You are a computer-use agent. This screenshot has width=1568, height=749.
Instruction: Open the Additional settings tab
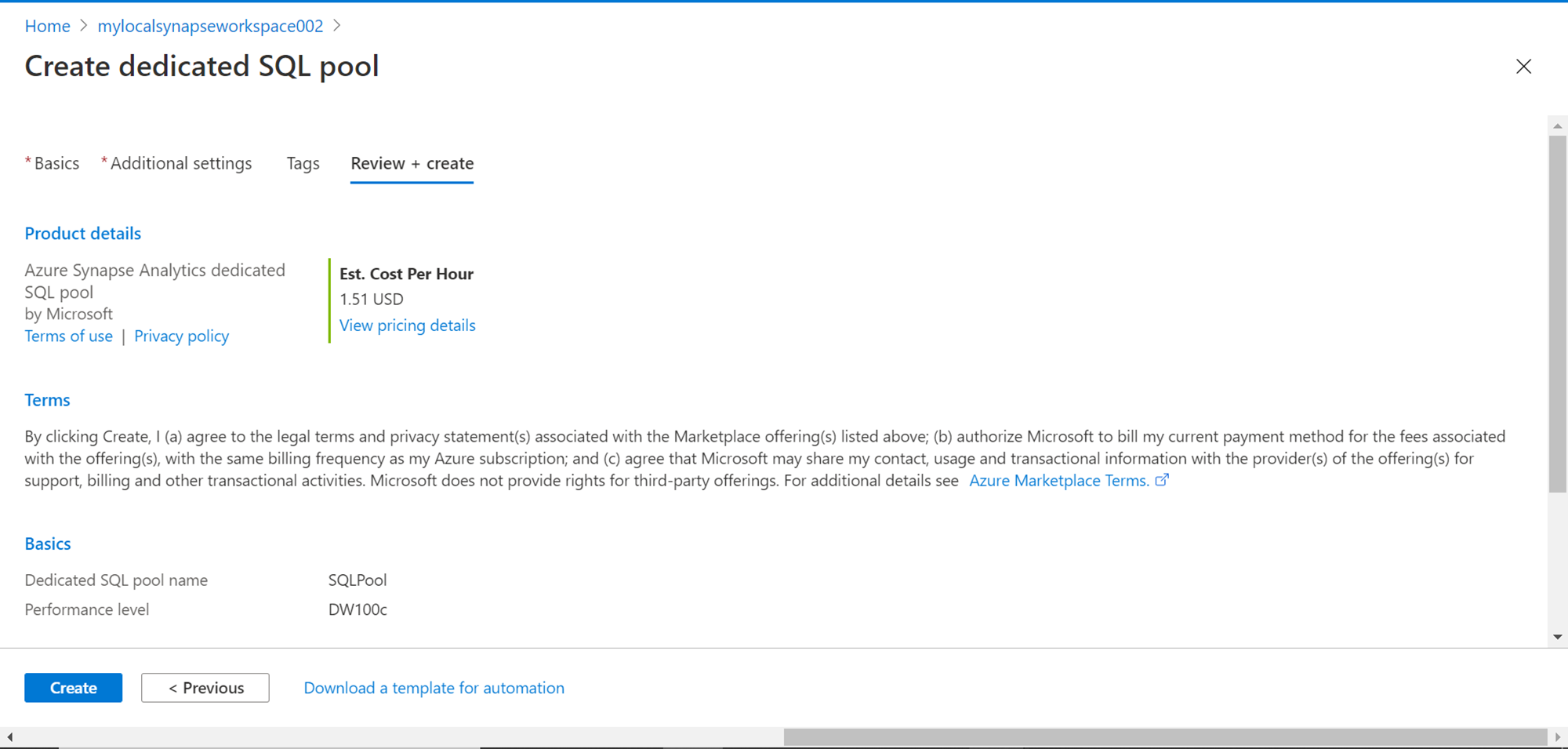(180, 163)
